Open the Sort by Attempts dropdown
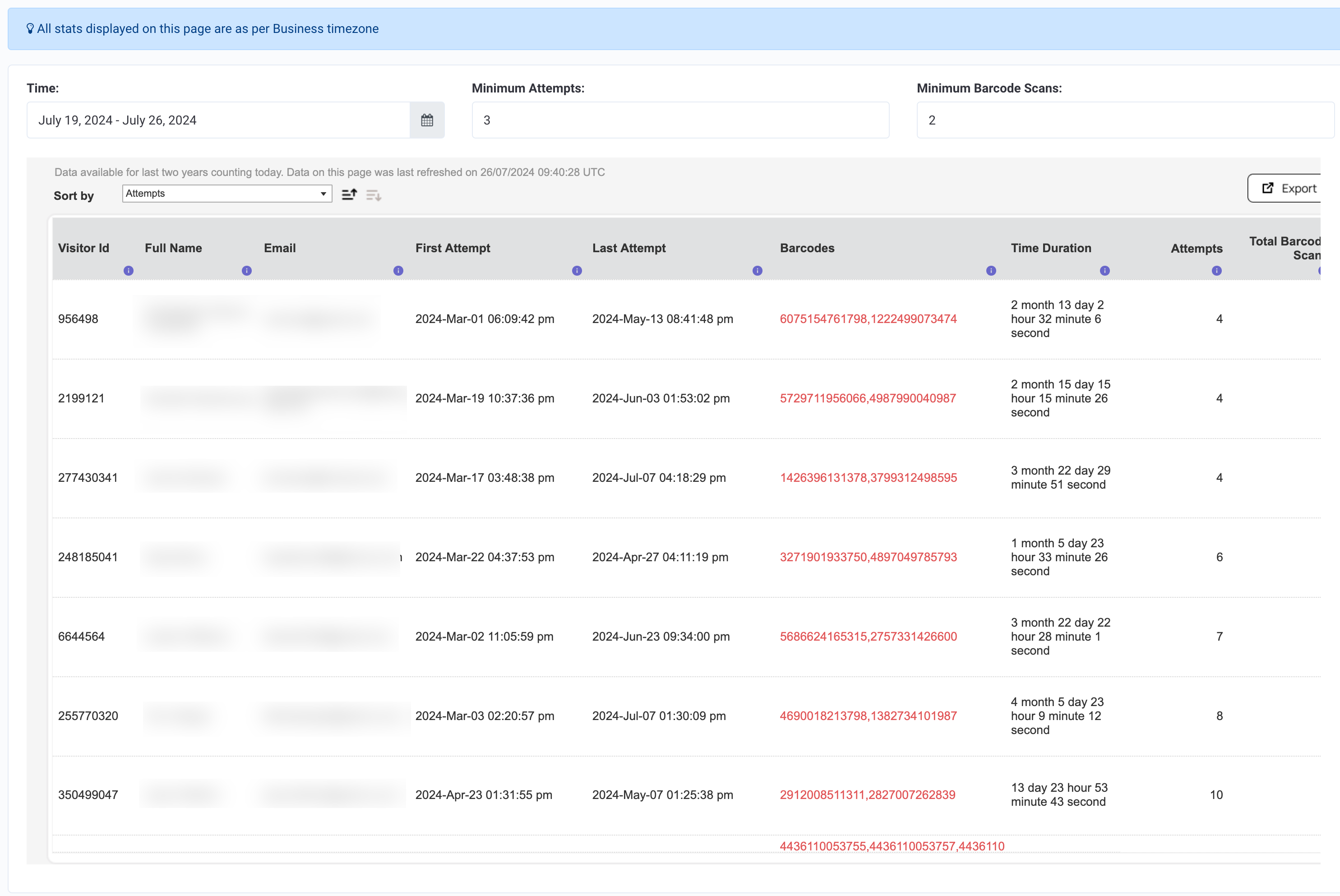The image size is (1340, 896). pos(227,194)
